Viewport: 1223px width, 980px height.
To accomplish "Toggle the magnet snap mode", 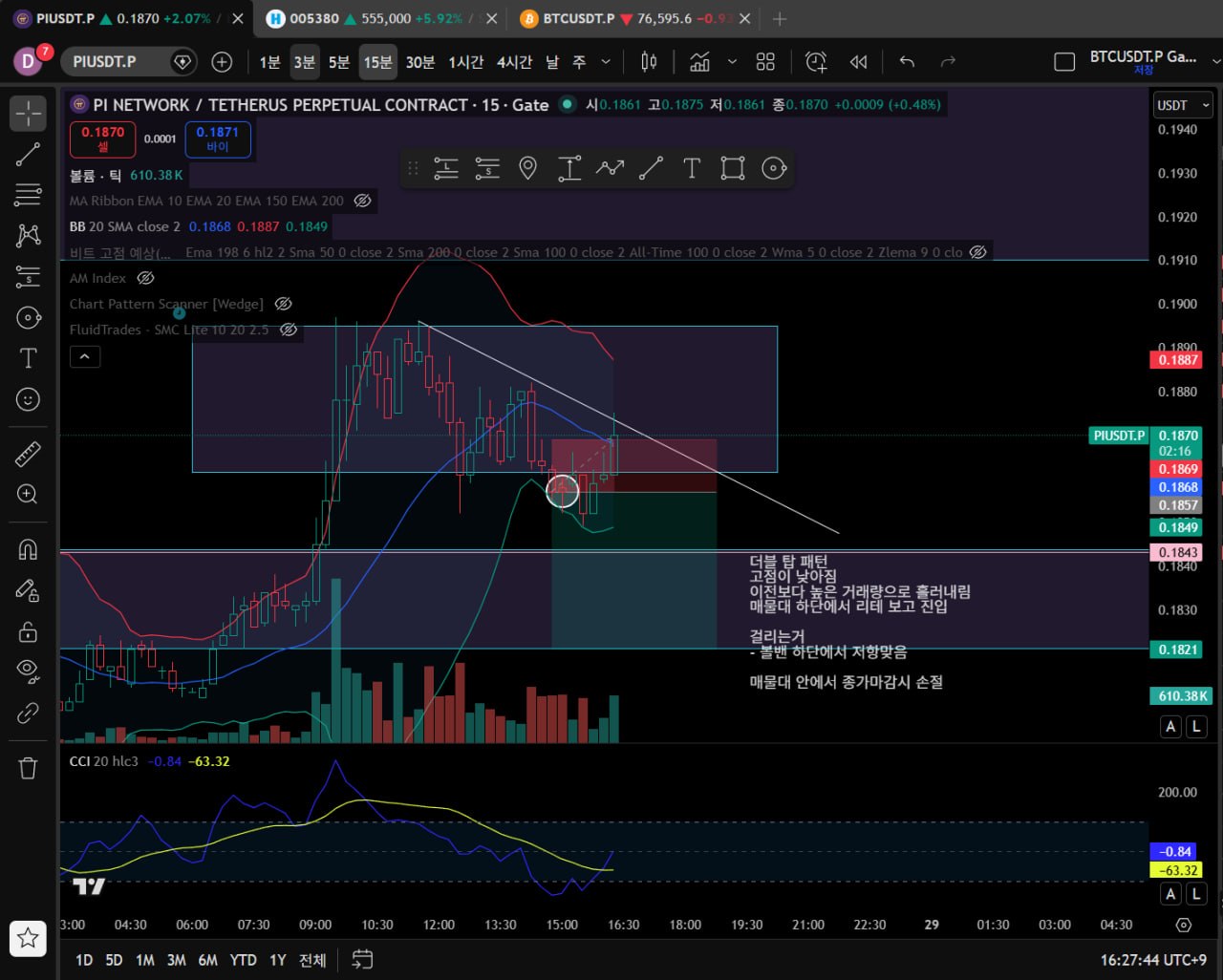I will [28, 549].
